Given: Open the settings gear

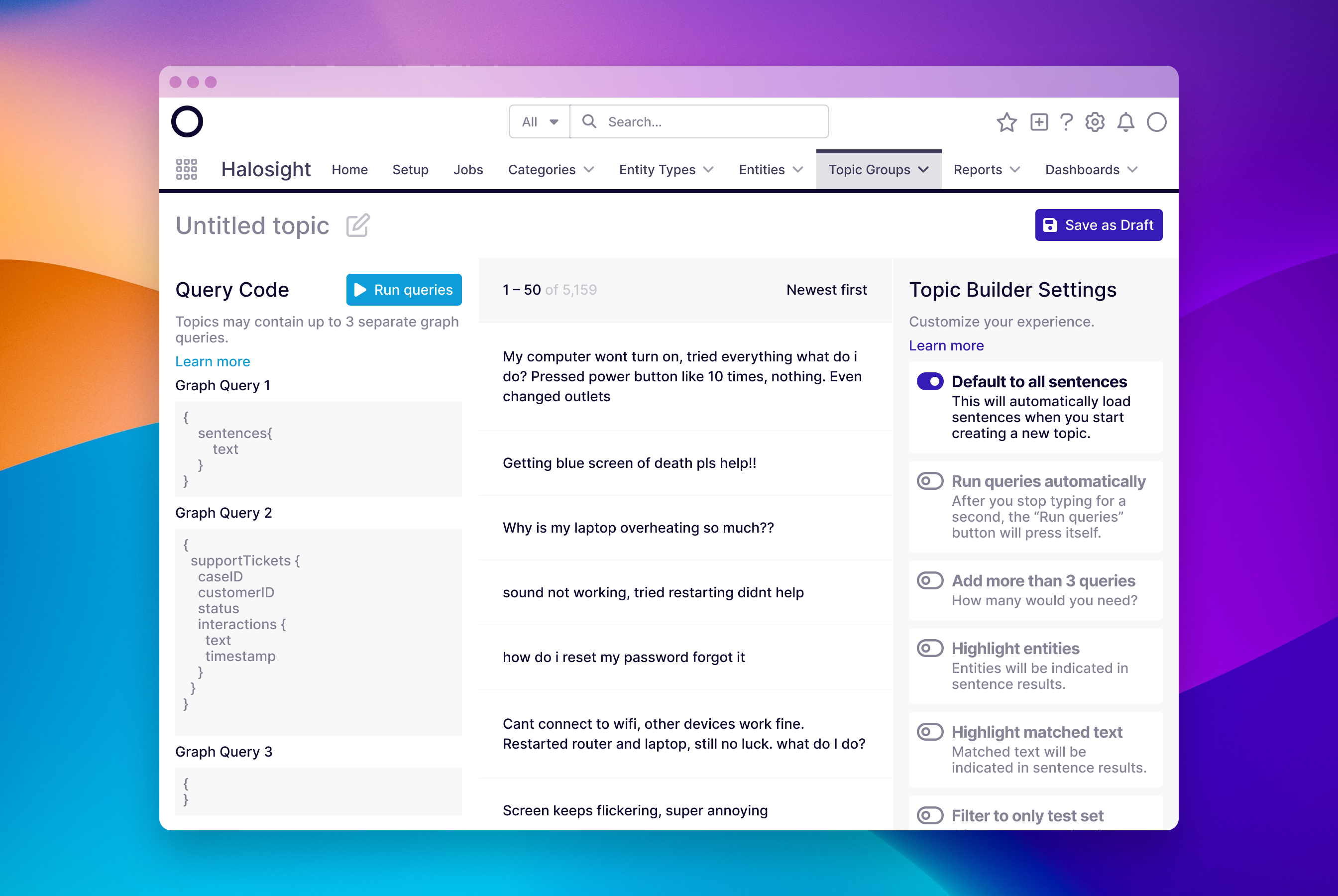Looking at the screenshot, I should (1096, 122).
